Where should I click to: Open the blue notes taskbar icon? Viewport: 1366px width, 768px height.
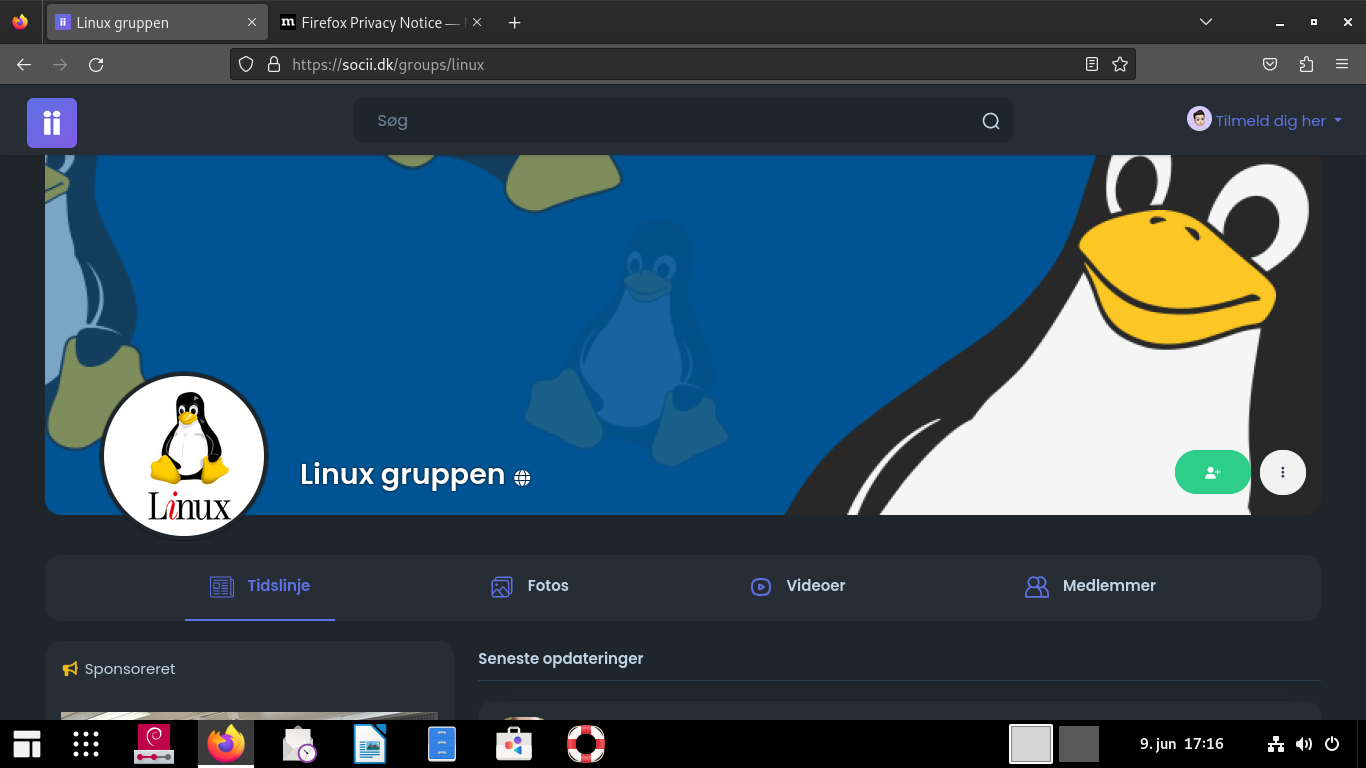(x=442, y=744)
